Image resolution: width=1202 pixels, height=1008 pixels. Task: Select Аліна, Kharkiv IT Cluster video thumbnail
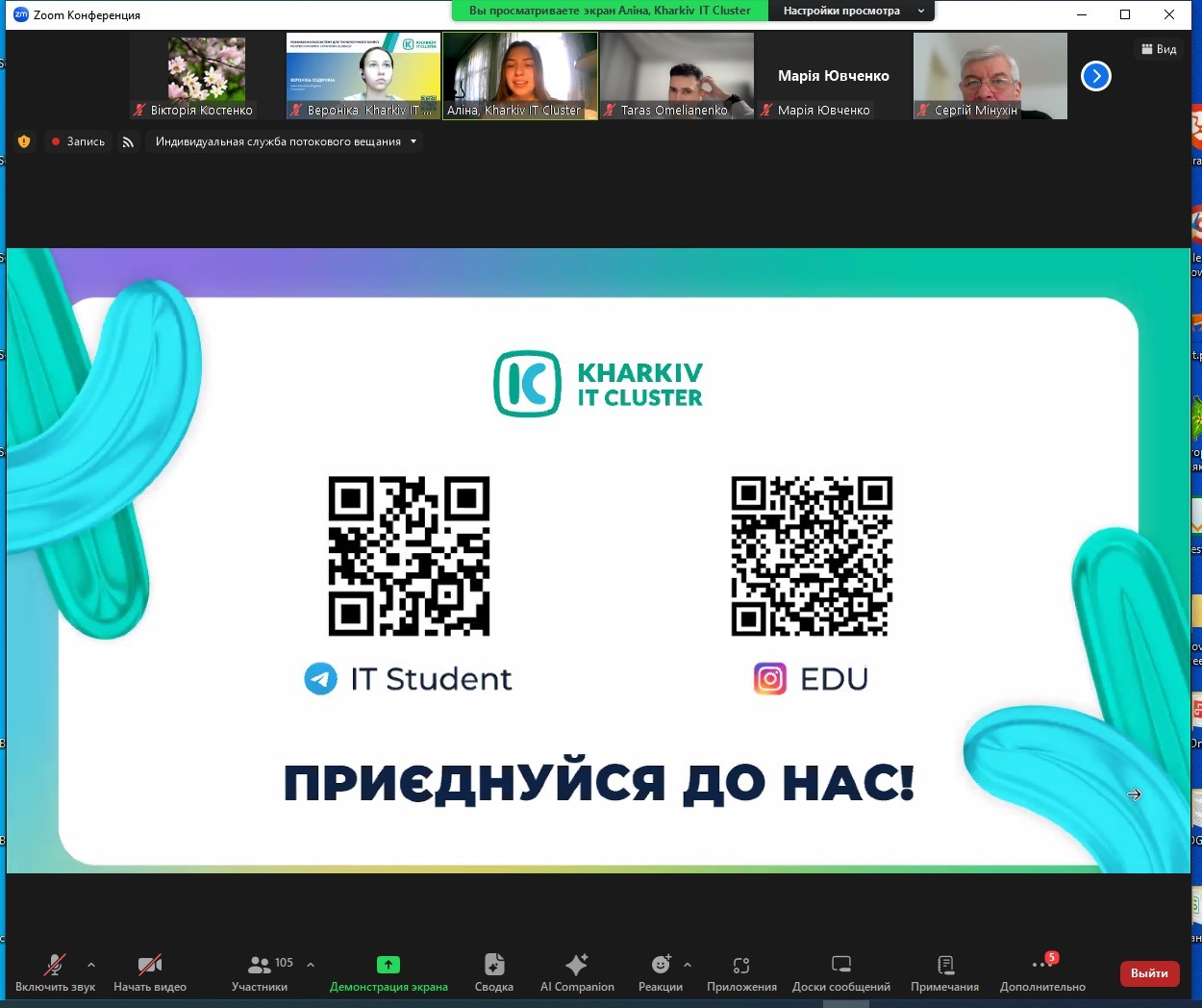point(520,76)
